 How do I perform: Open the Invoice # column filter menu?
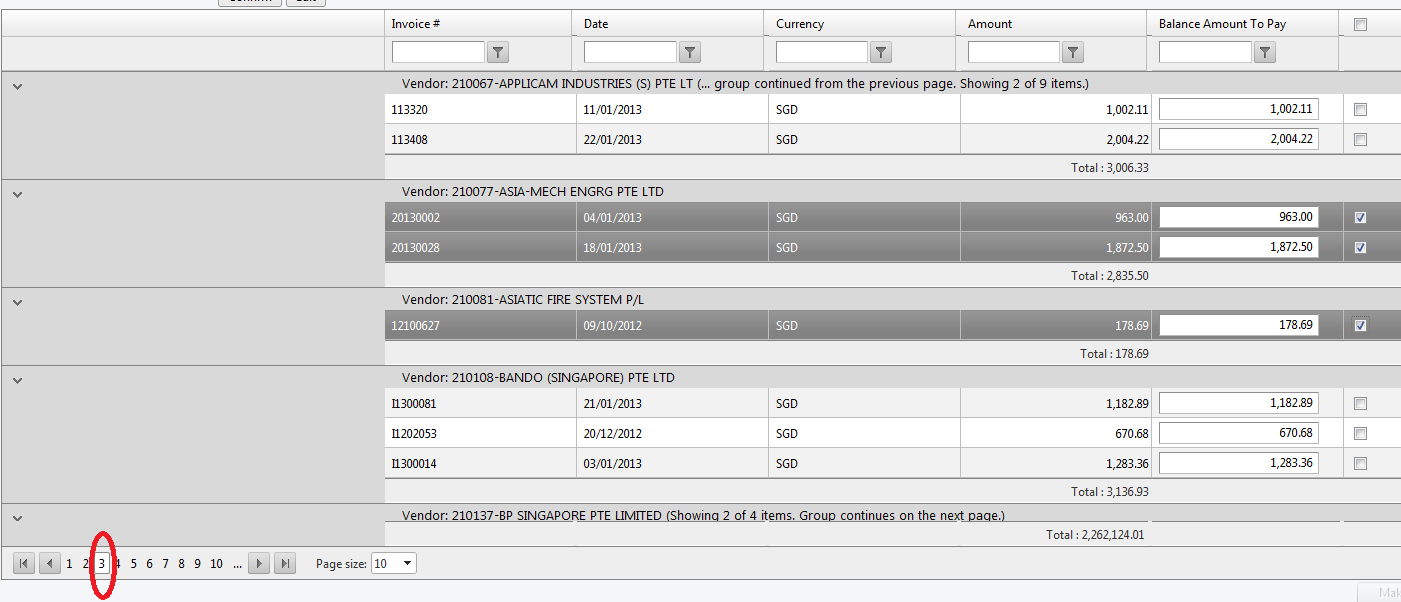coord(498,53)
